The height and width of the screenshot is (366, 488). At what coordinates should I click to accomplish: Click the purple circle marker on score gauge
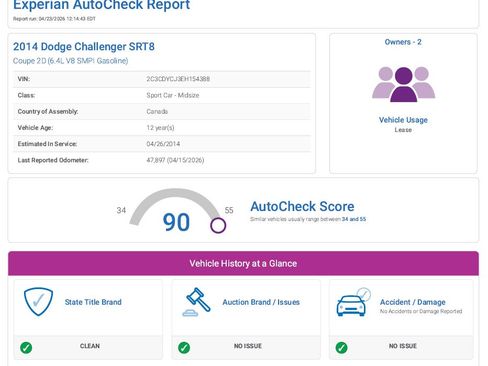[x=218, y=225]
